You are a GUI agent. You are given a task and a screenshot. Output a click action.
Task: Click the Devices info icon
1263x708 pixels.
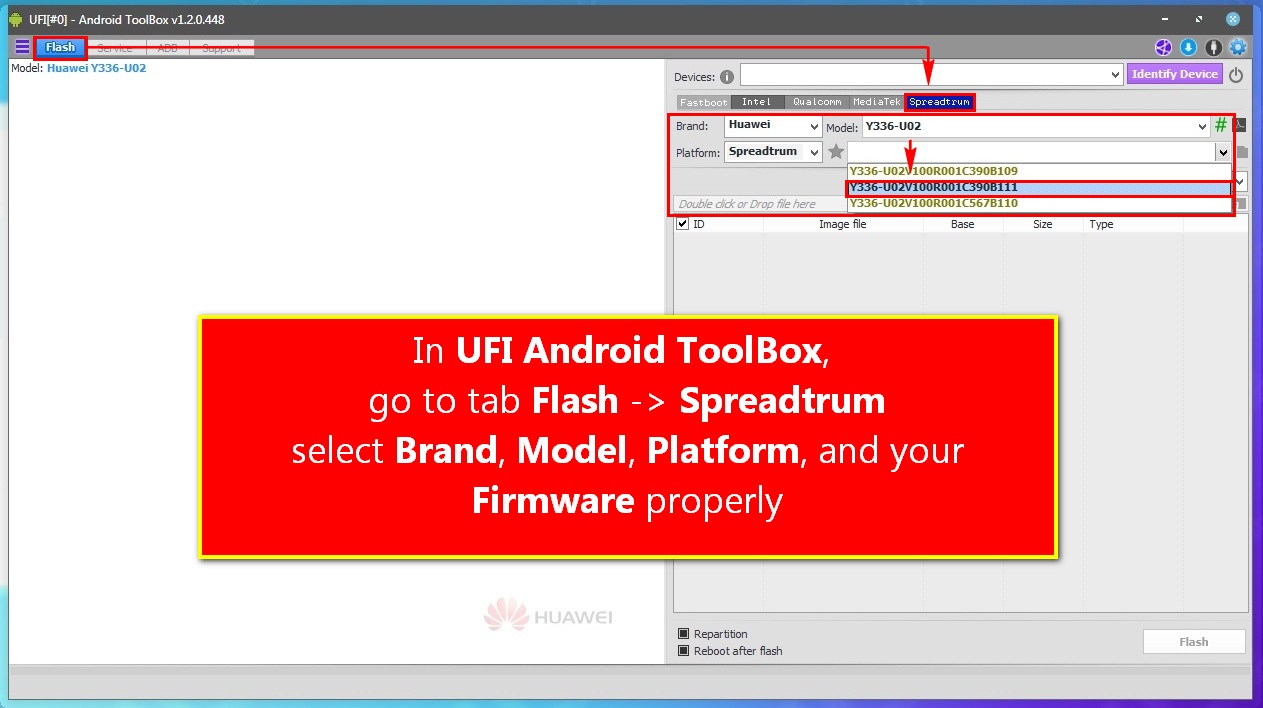tap(727, 76)
